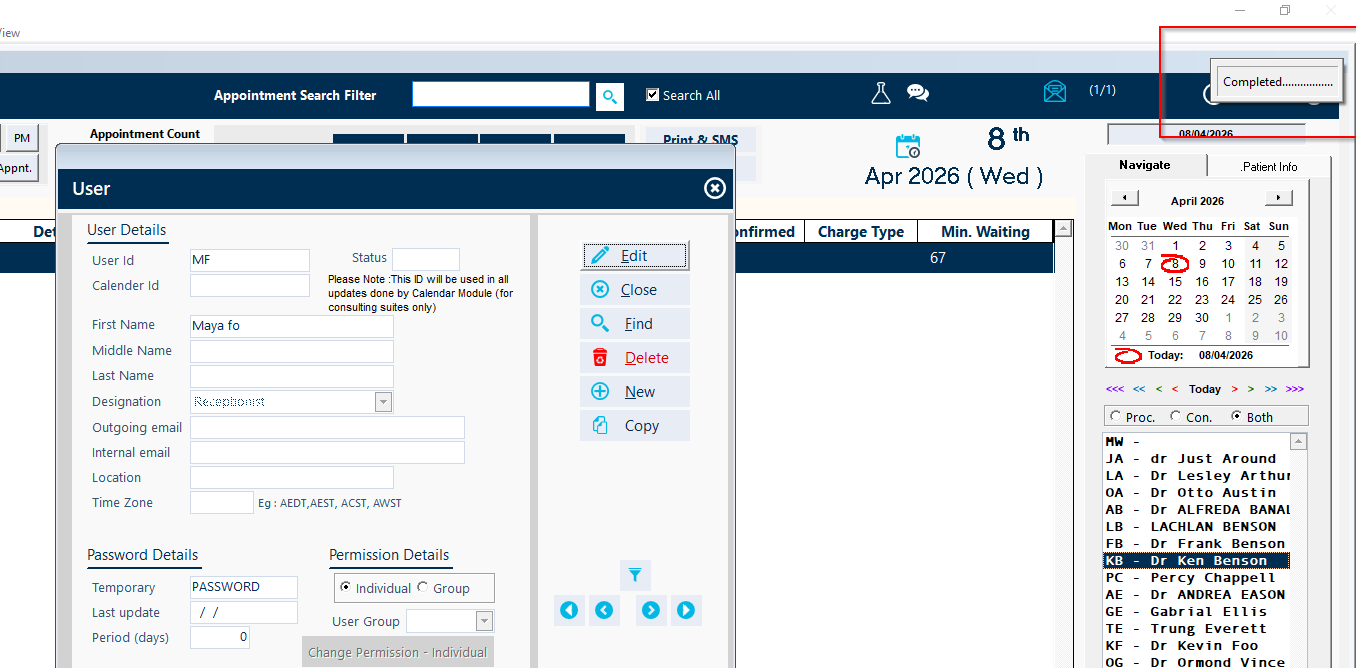1356x668 pixels.
Task: Click the calendar clock icon beside date
Action: coord(907,146)
